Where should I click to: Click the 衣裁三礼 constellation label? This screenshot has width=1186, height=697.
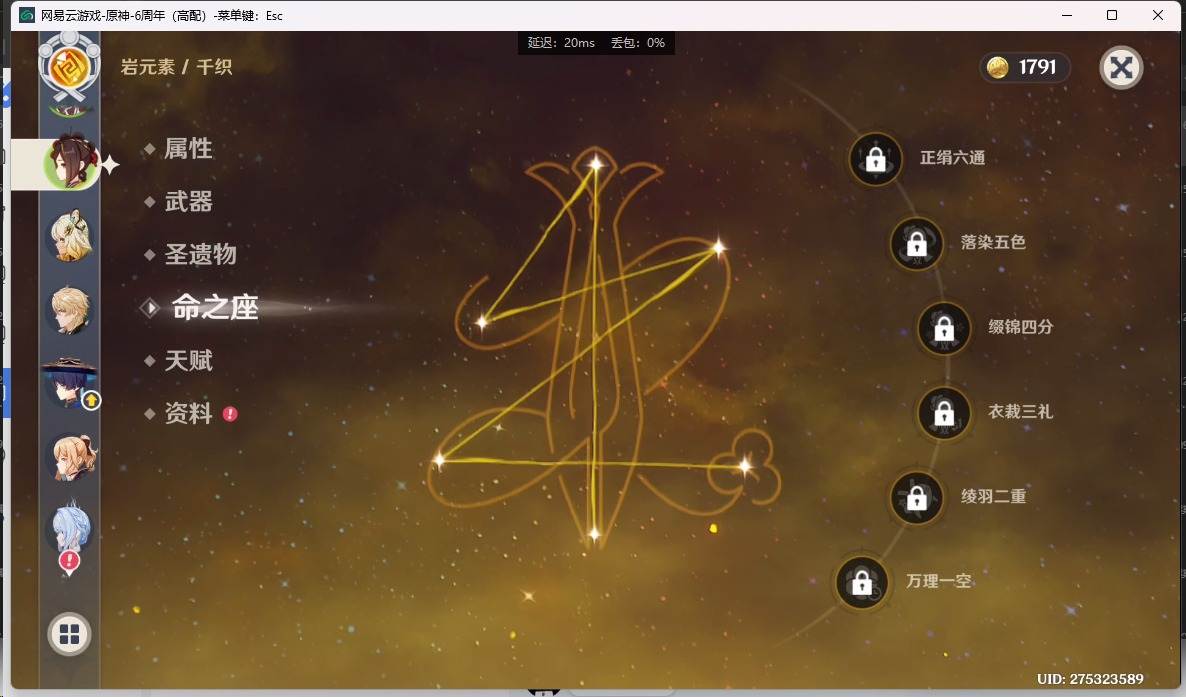pos(1020,412)
